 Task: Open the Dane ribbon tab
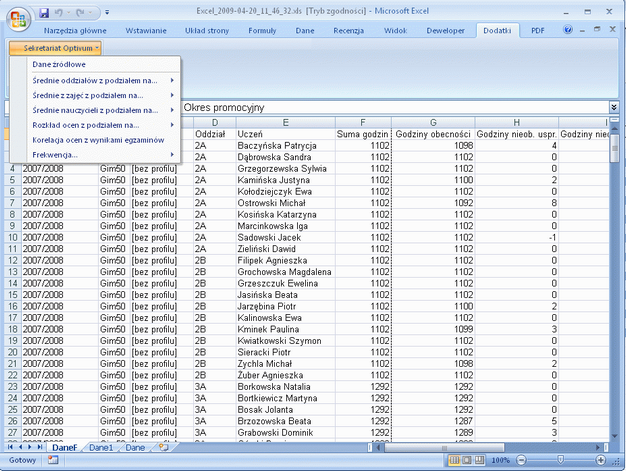pos(305,30)
